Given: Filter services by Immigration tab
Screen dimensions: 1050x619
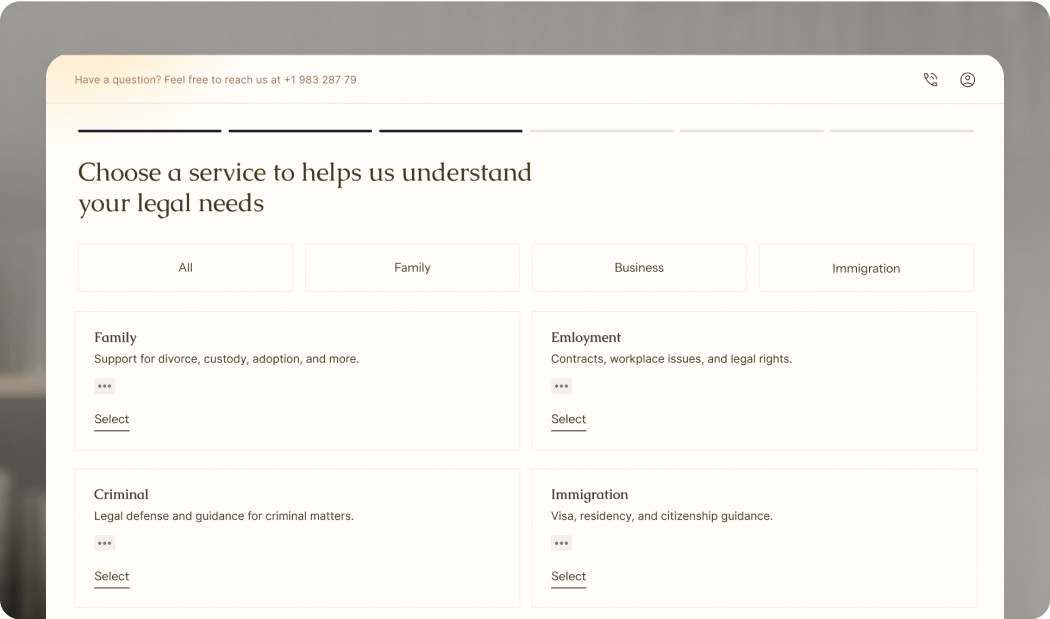Looking at the screenshot, I should point(866,268).
